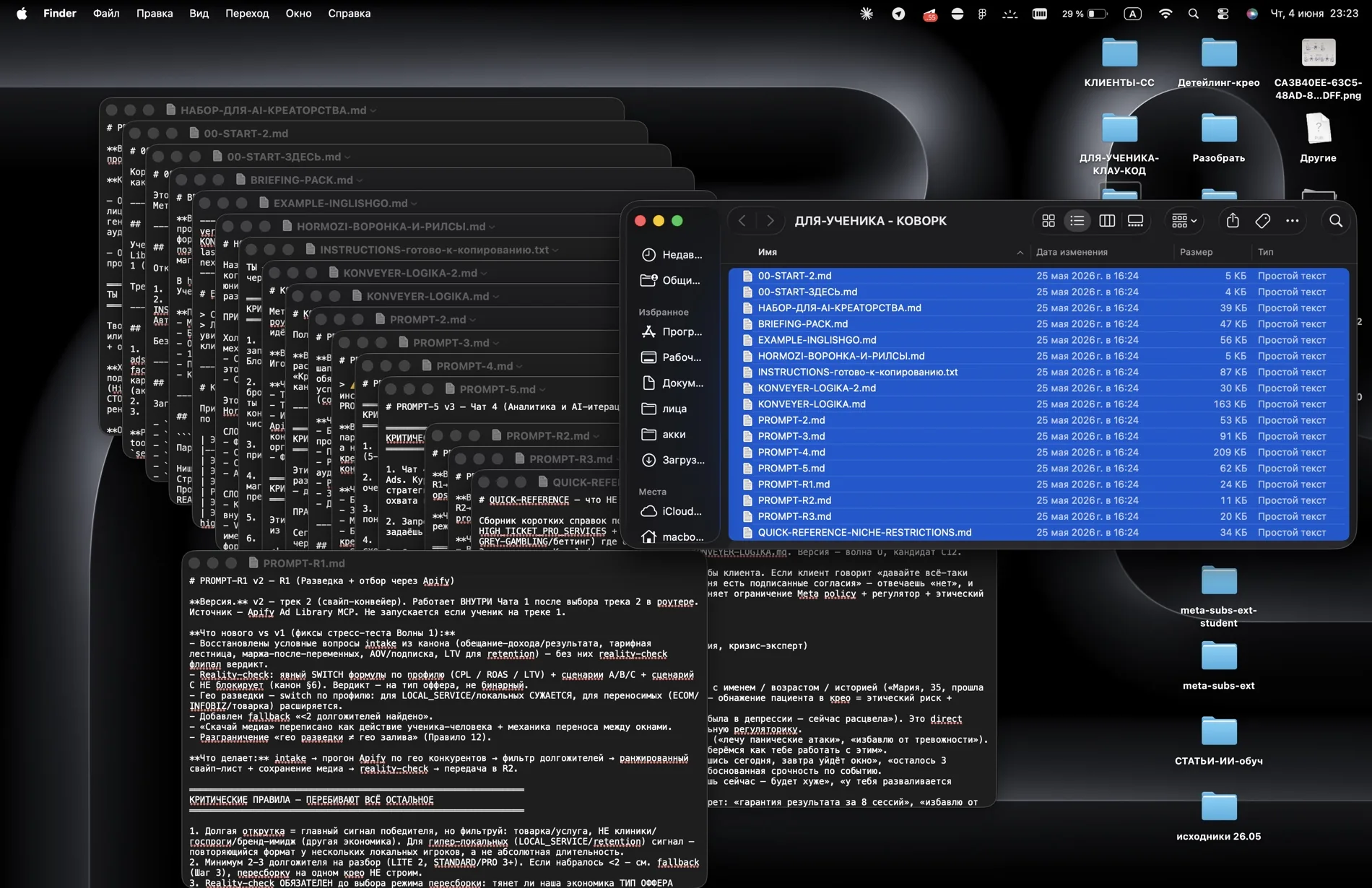
Task: Select 00-START-ЗДЕСЬ.md in the file list
Action: point(1038,292)
